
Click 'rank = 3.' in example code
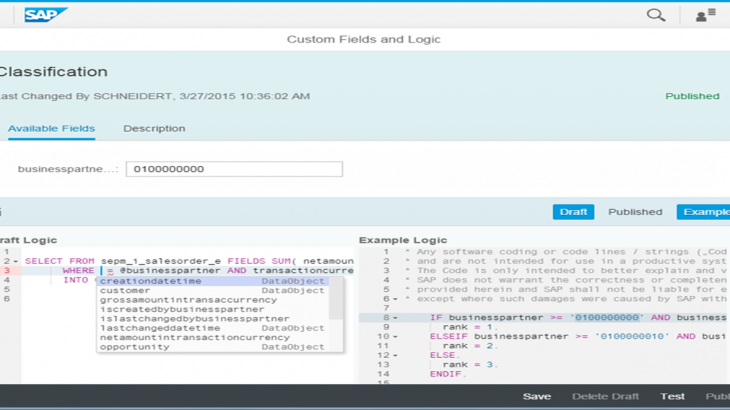coord(470,365)
